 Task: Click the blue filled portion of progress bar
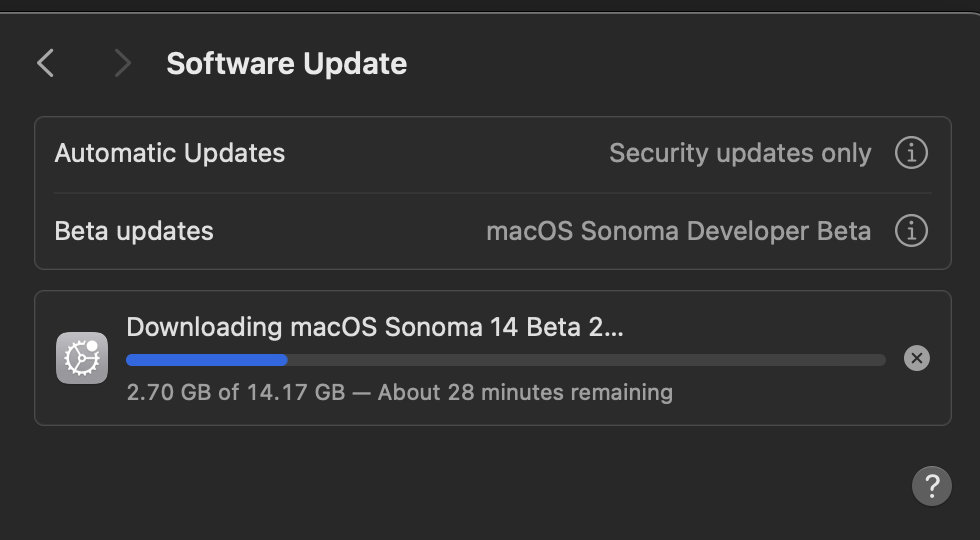click(x=206, y=360)
